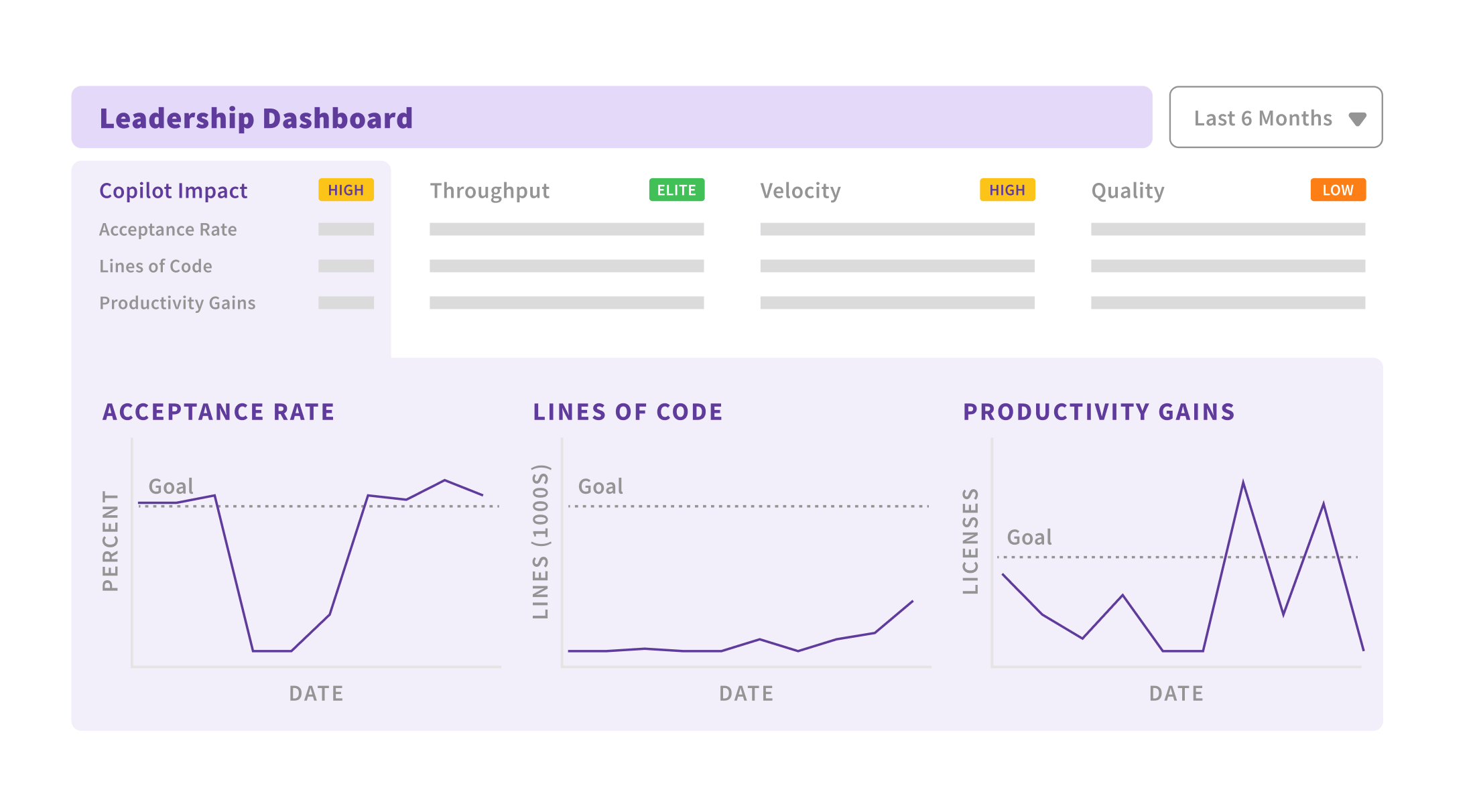Click the green ELITE badge
Image resolution: width=1475 pixels, height=812 pixels.
point(676,190)
